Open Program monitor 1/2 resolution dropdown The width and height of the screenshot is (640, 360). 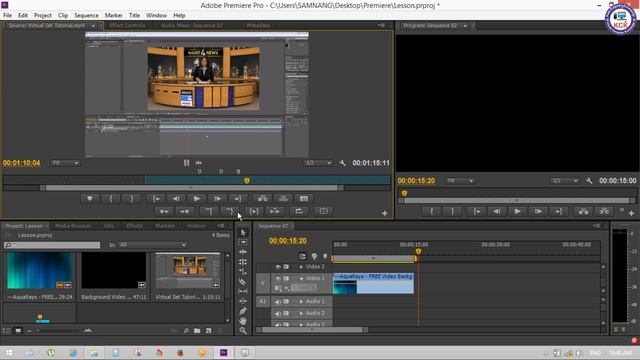[565, 180]
